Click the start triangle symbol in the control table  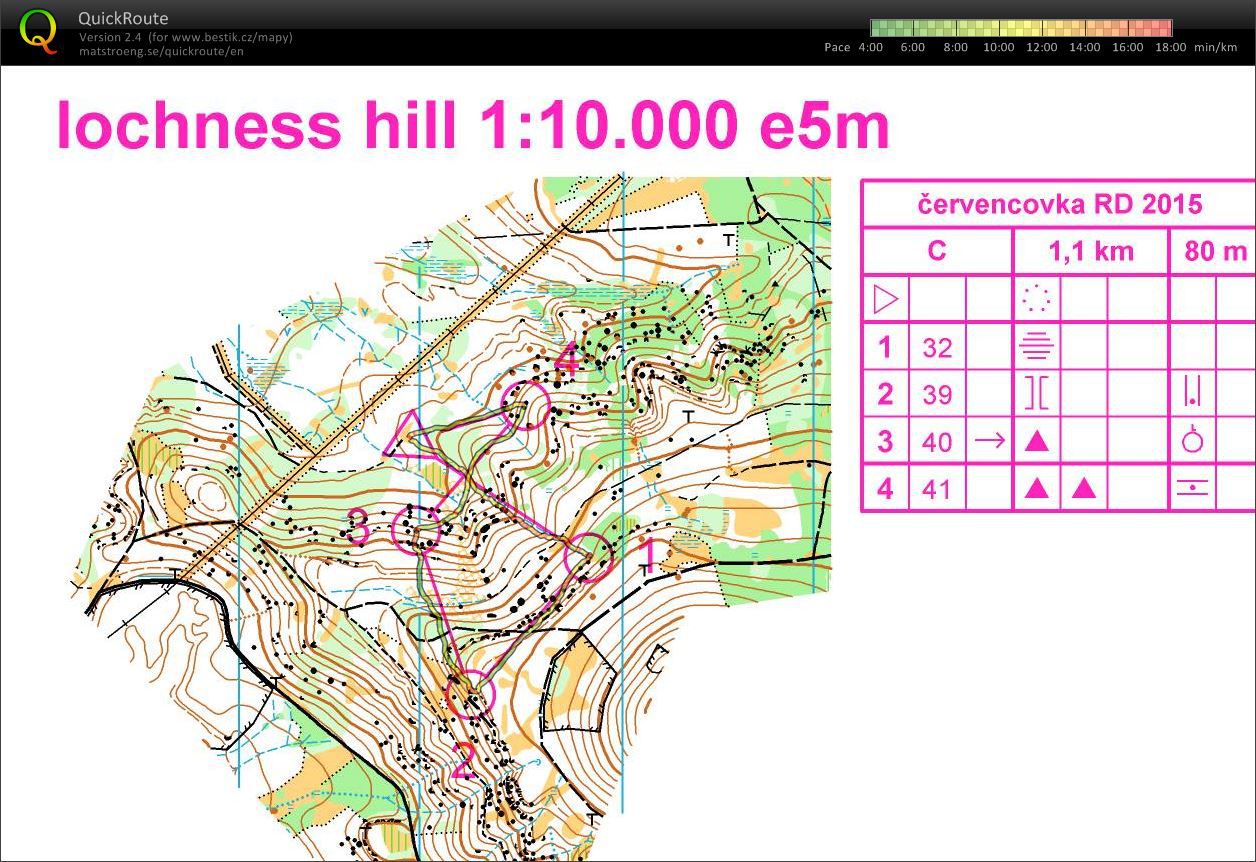point(886,299)
